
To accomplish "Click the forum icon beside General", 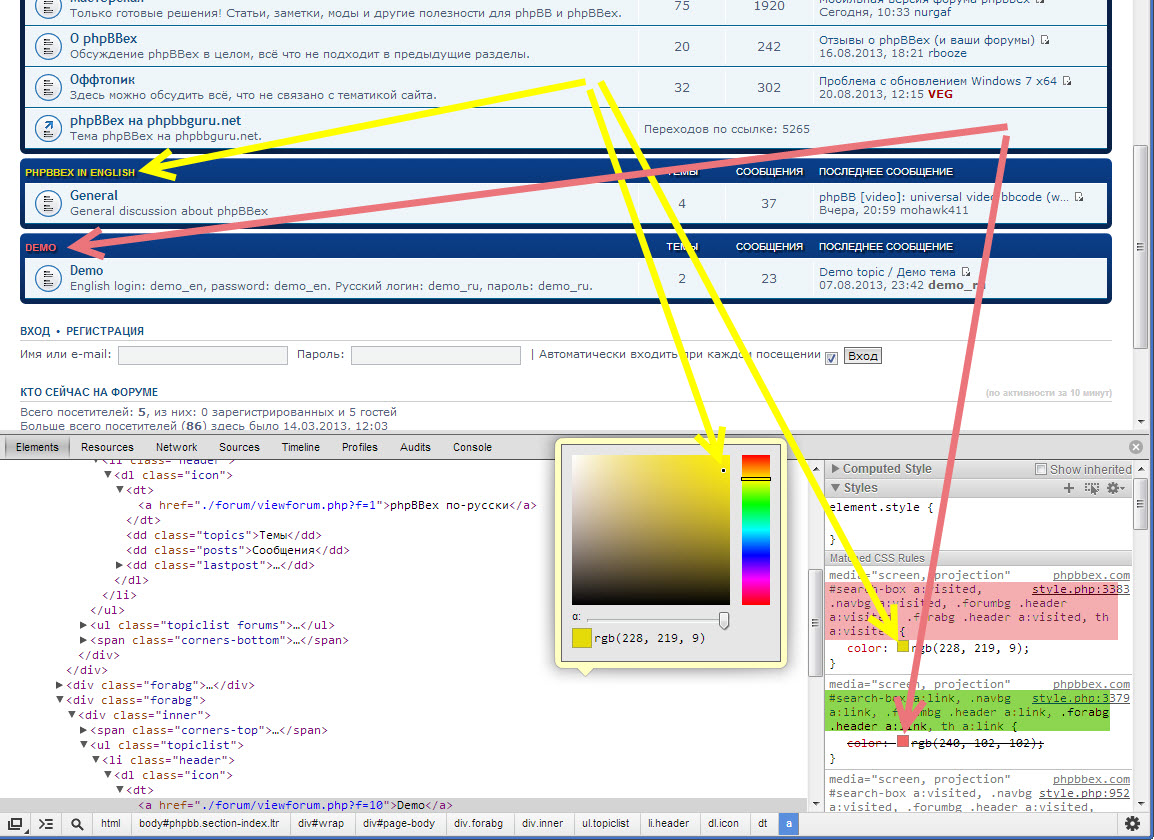I will [47, 203].
